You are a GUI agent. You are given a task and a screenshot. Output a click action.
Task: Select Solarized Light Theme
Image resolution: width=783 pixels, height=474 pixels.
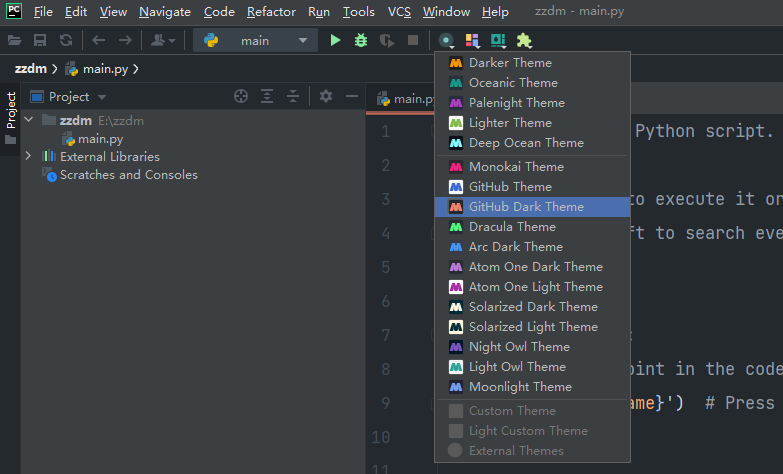(x=532, y=327)
